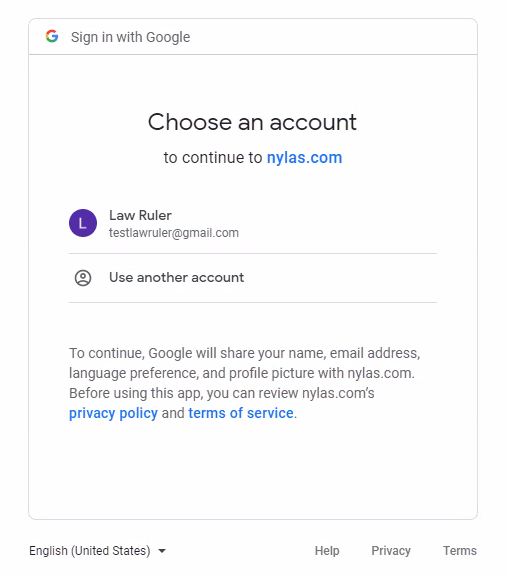
Task: Open the terms of service link
Action: click(x=241, y=413)
